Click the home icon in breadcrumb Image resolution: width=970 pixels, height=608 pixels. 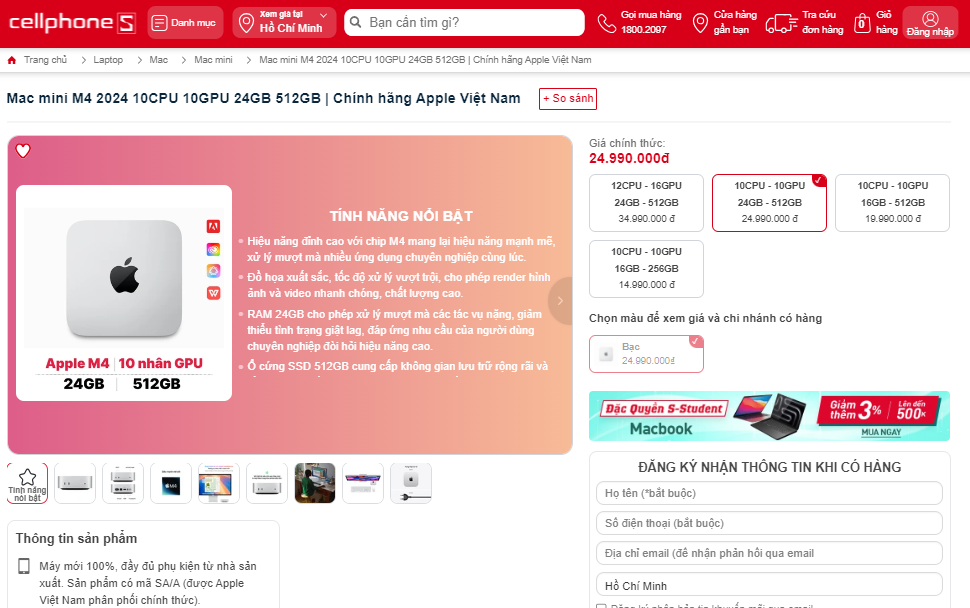(x=12, y=60)
